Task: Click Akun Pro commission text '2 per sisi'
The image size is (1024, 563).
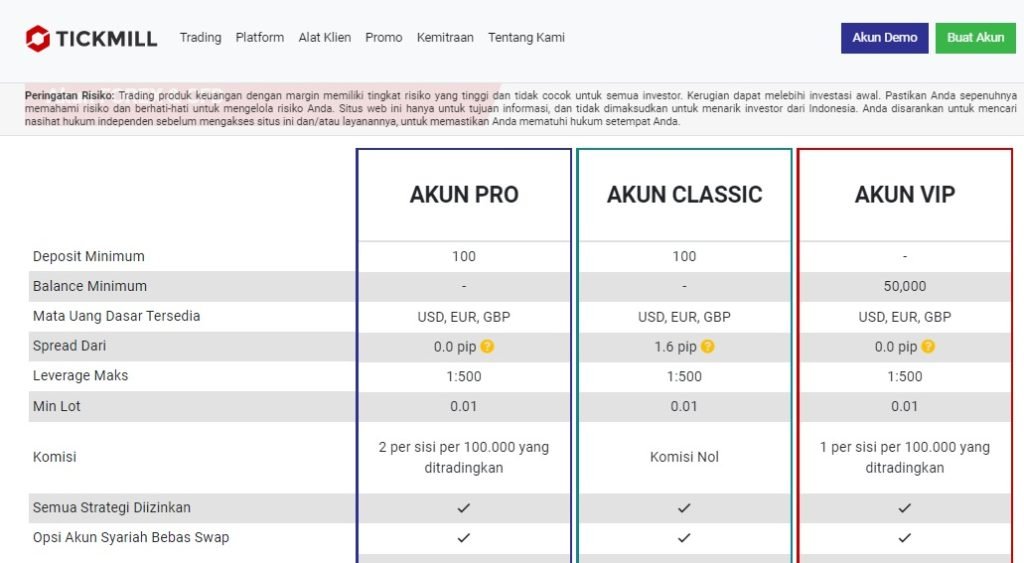Action: click(x=464, y=457)
